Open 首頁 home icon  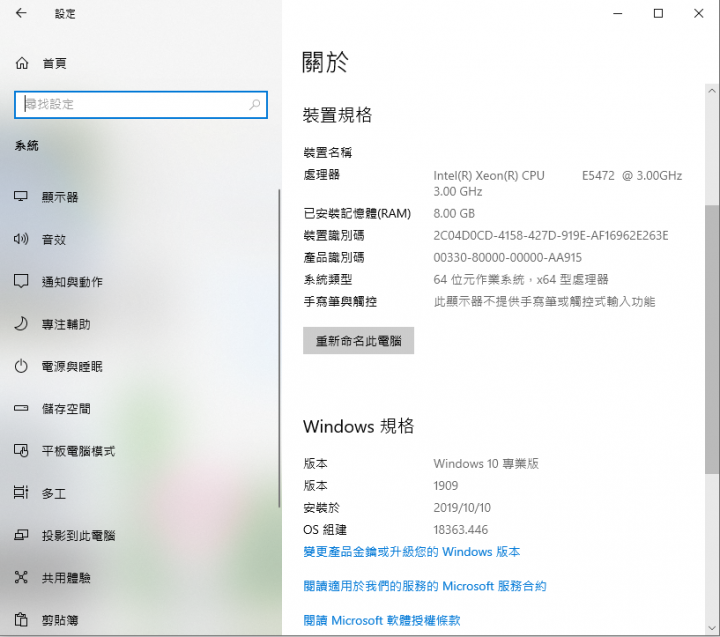point(22,63)
